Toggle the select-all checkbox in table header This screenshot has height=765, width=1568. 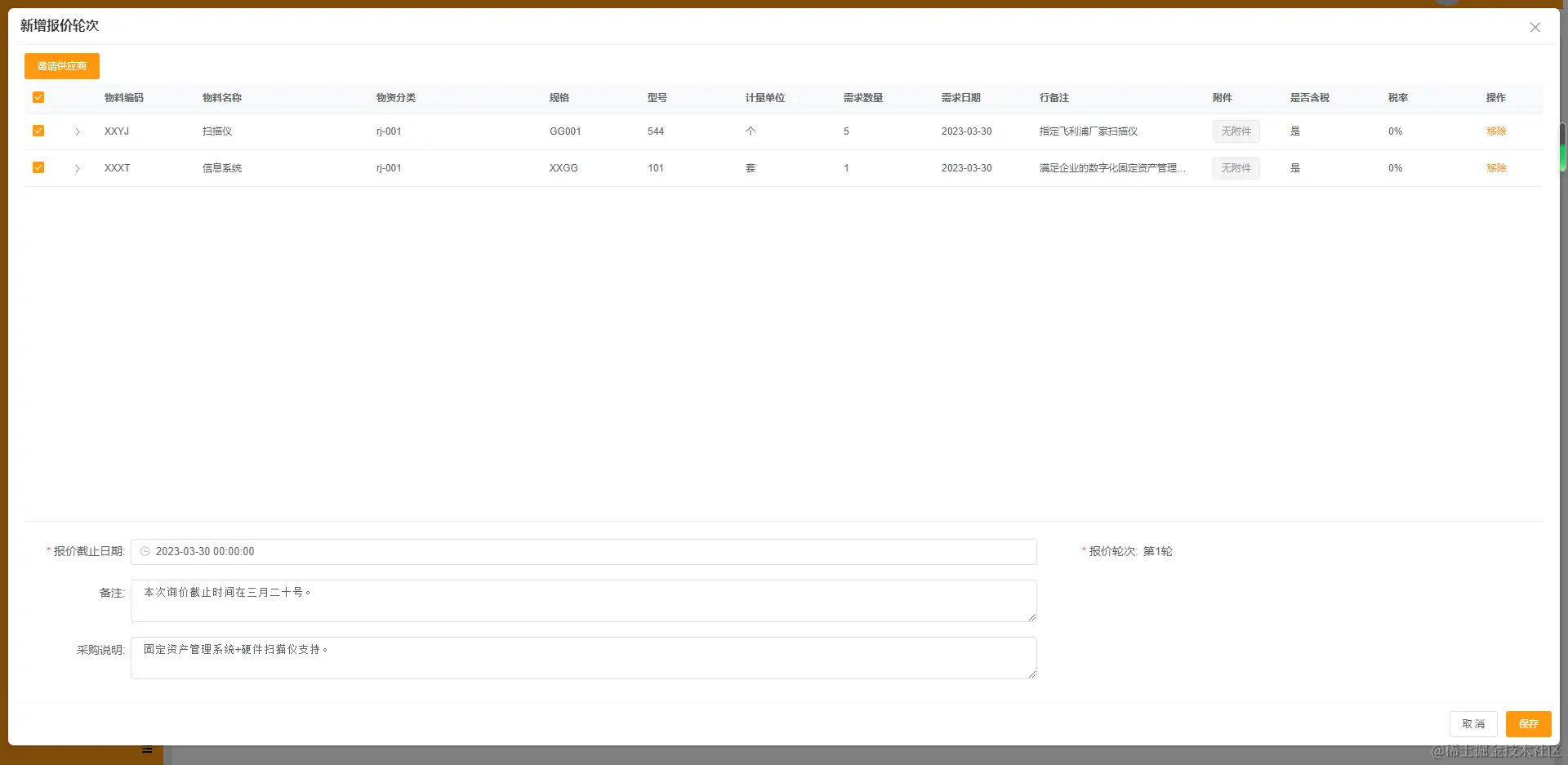[38, 97]
